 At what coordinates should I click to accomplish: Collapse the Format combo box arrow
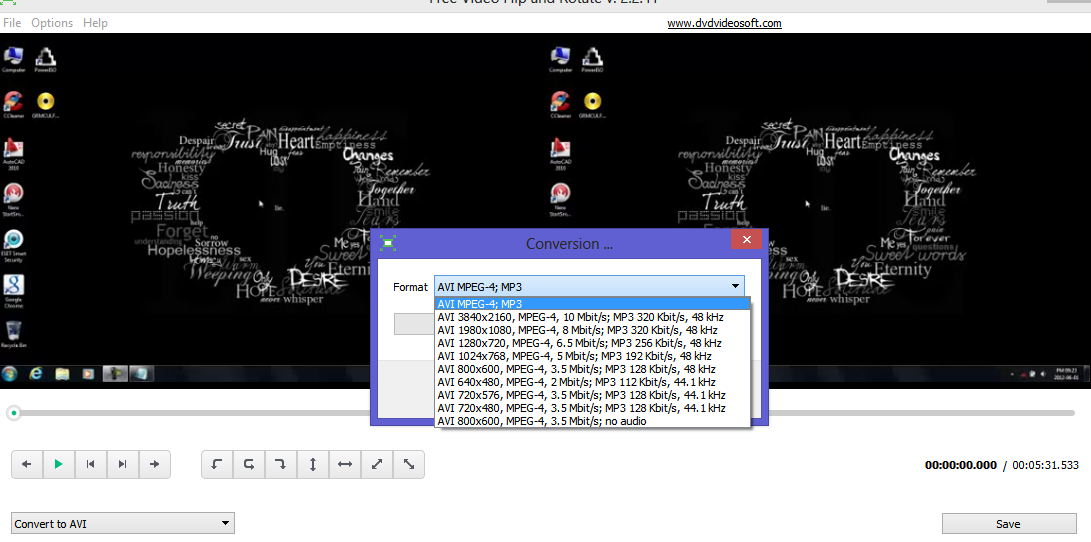tap(735, 286)
